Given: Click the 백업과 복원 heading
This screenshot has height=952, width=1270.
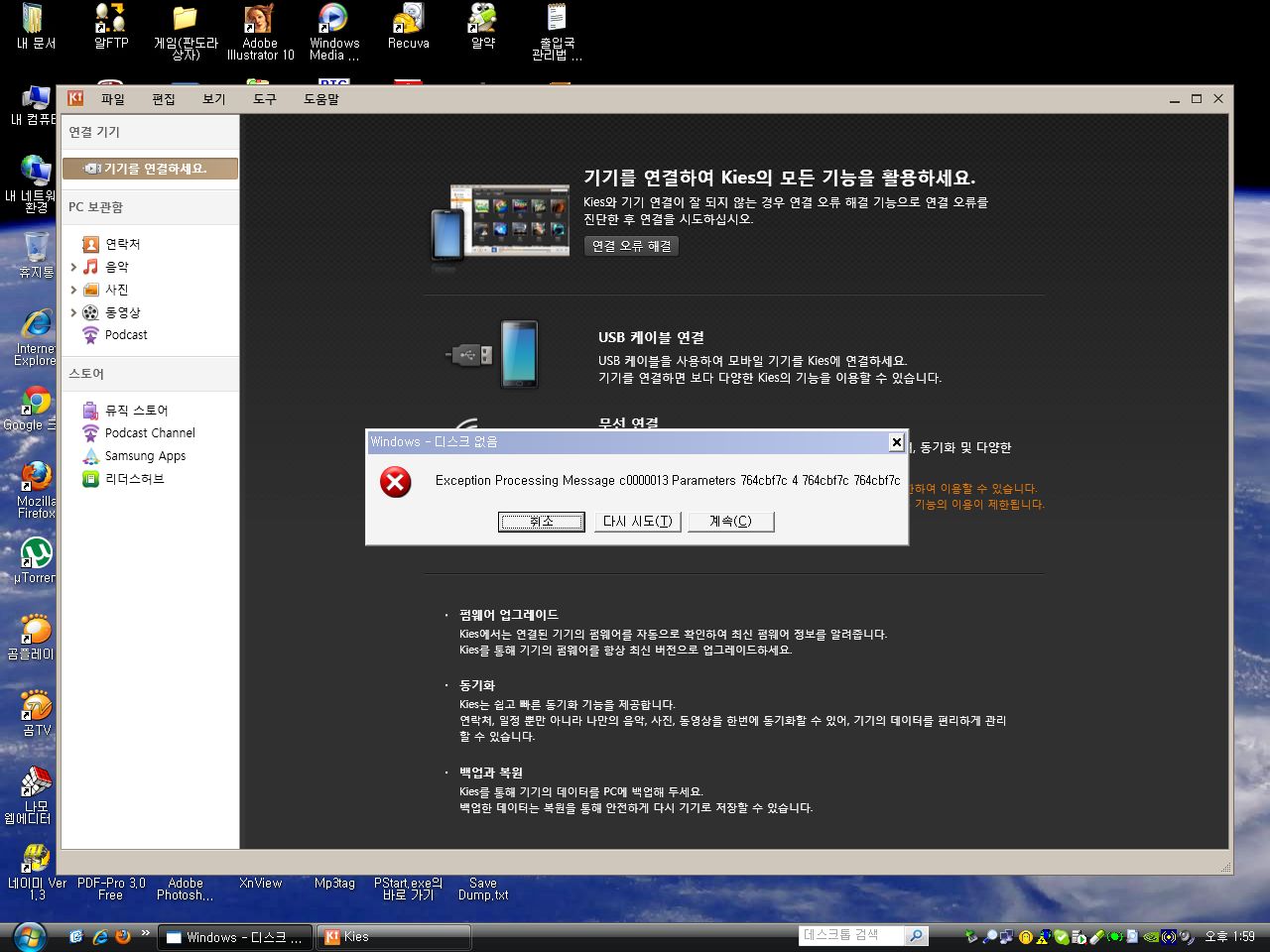Looking at the screenshot, I should (491, 773).
